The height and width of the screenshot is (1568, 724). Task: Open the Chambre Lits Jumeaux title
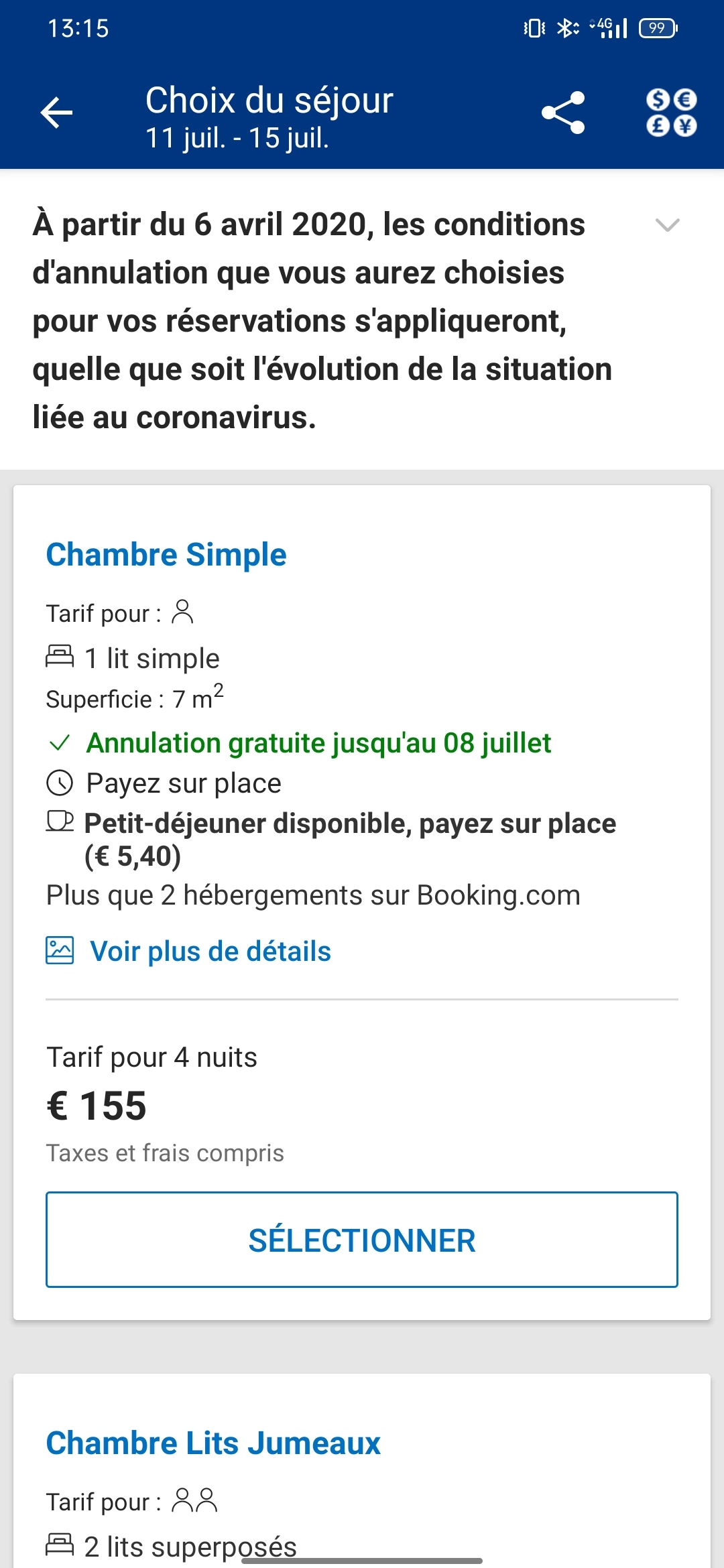pyautogui.click(x=213, y=1443)
